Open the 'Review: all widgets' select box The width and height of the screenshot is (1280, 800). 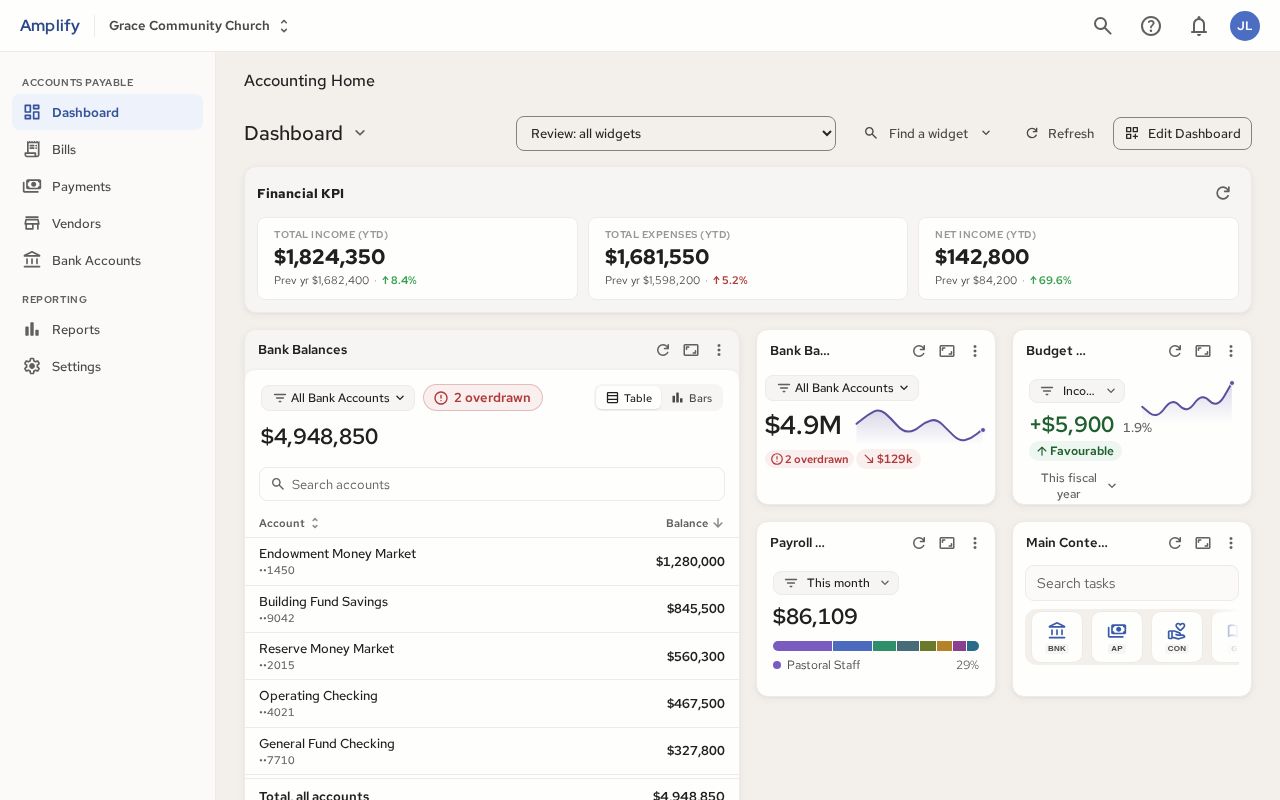click(676, 133)
